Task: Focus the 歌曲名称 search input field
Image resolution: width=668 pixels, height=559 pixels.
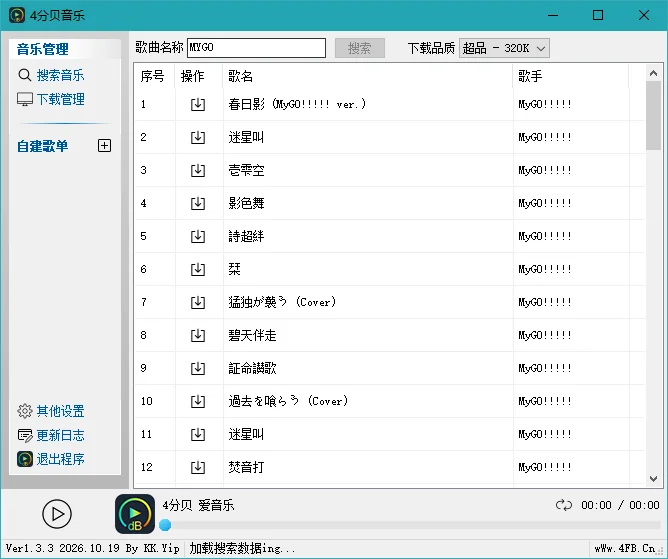Action: tap(256, 48)
